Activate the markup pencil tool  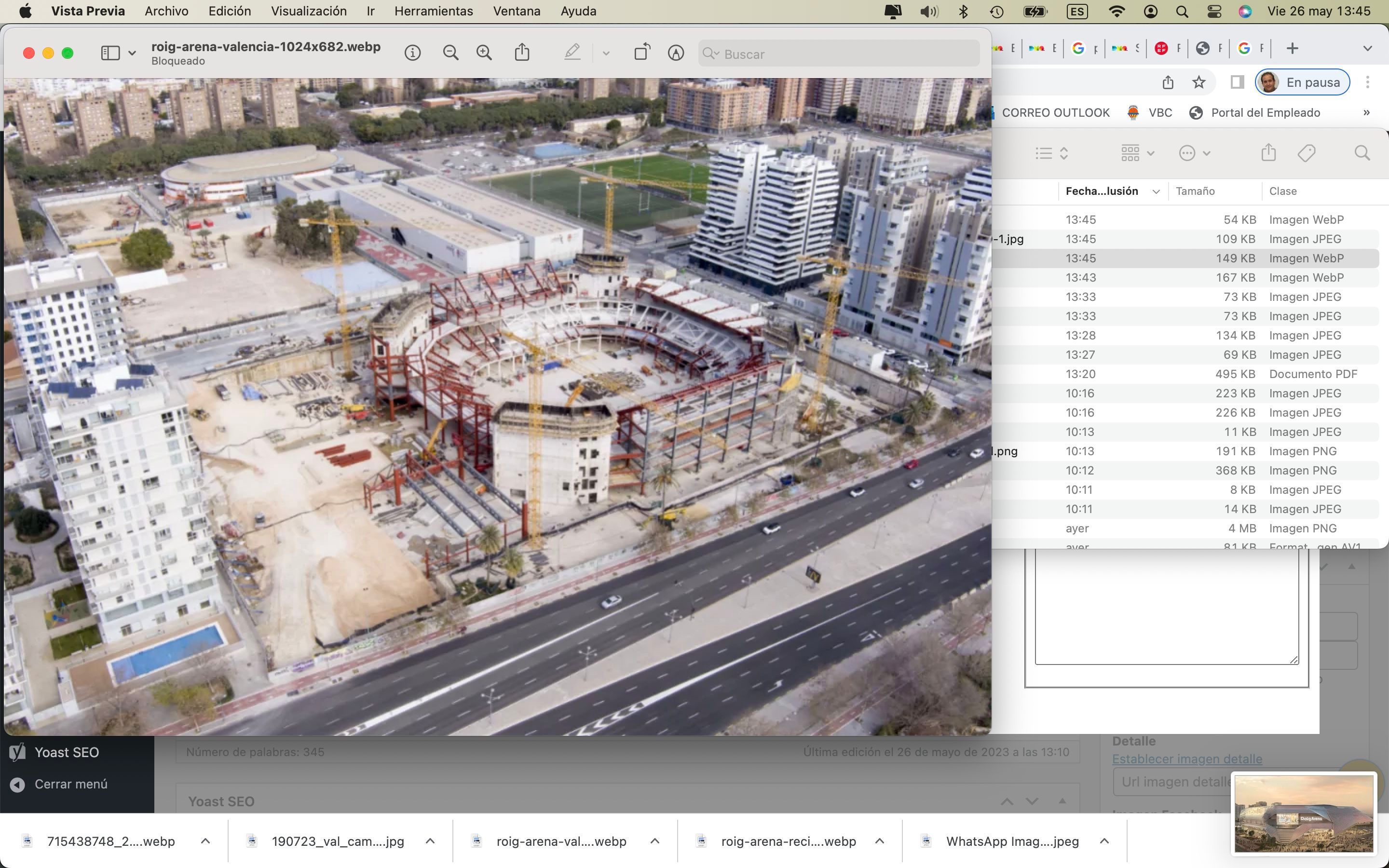pyautogui.click(x=572, y=53)
